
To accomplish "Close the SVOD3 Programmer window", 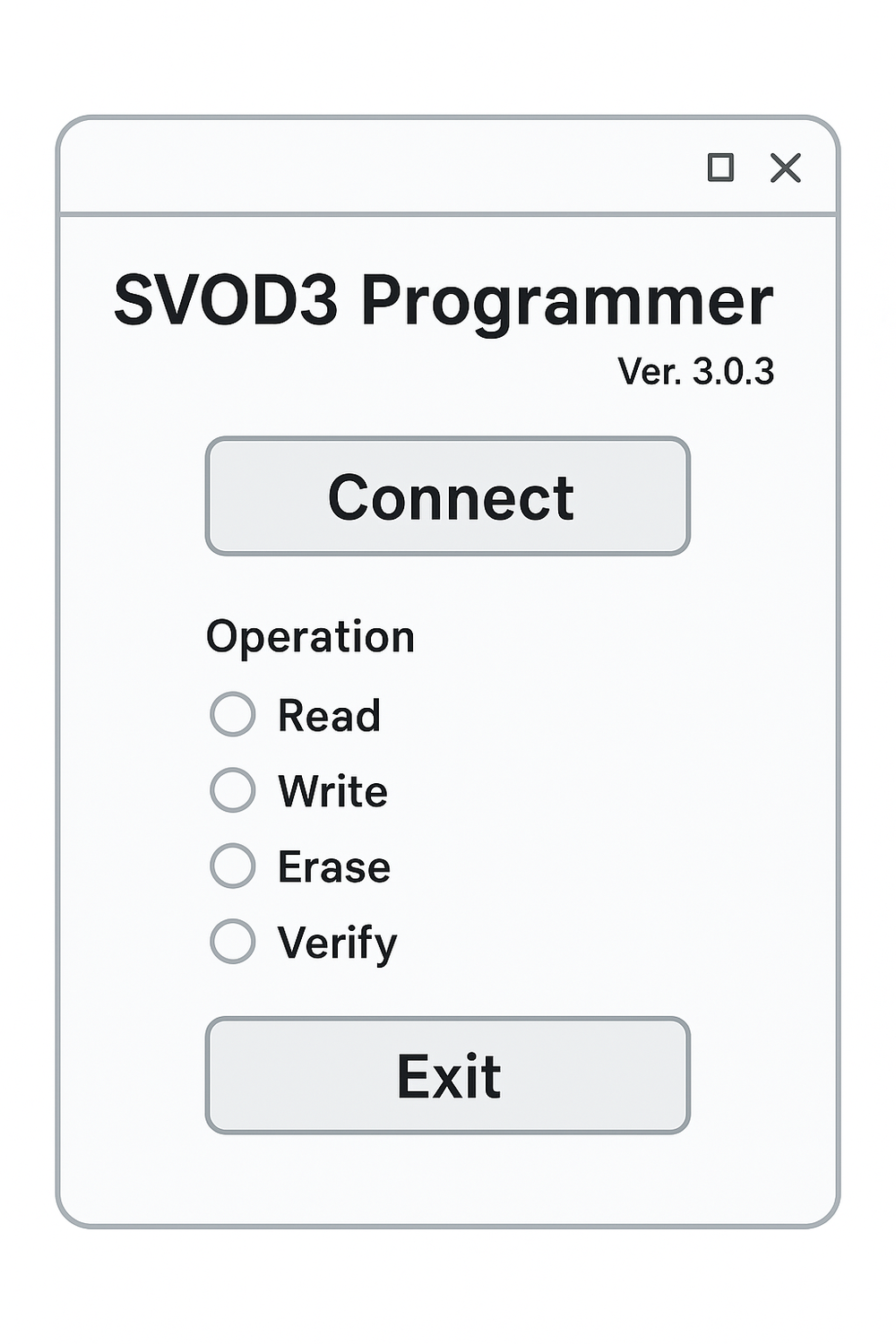I will (x=786, y=168).
